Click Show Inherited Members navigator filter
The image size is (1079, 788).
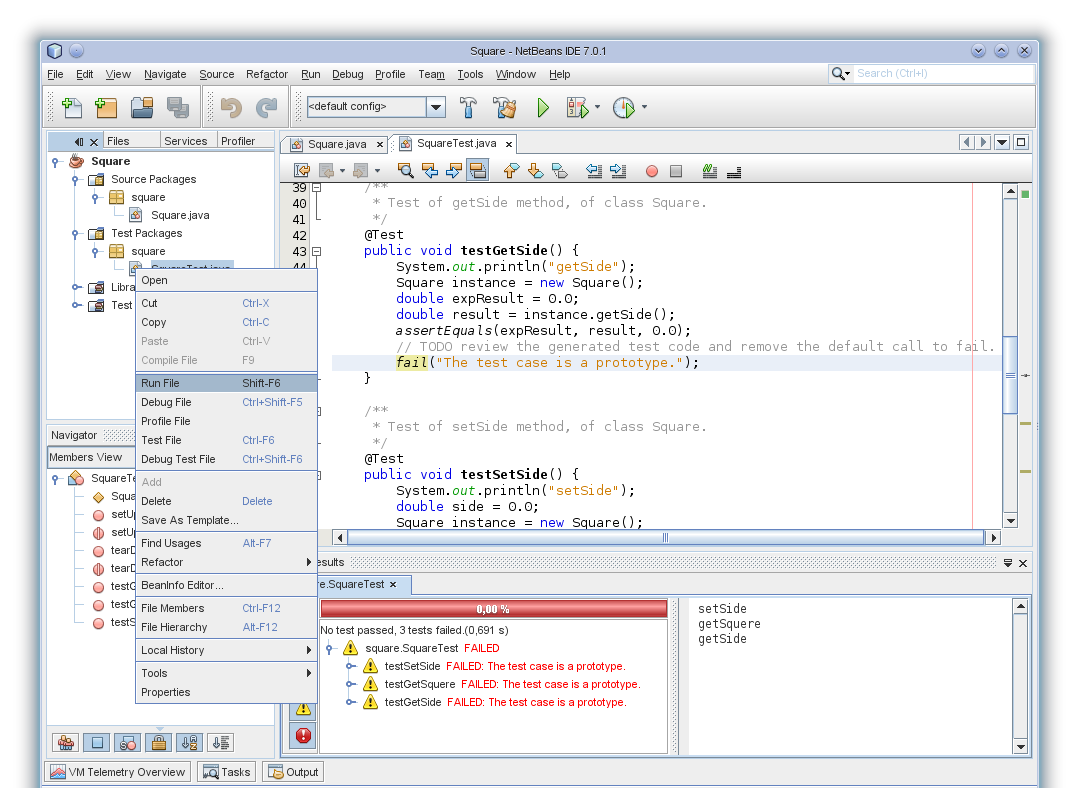pos(66,743)
